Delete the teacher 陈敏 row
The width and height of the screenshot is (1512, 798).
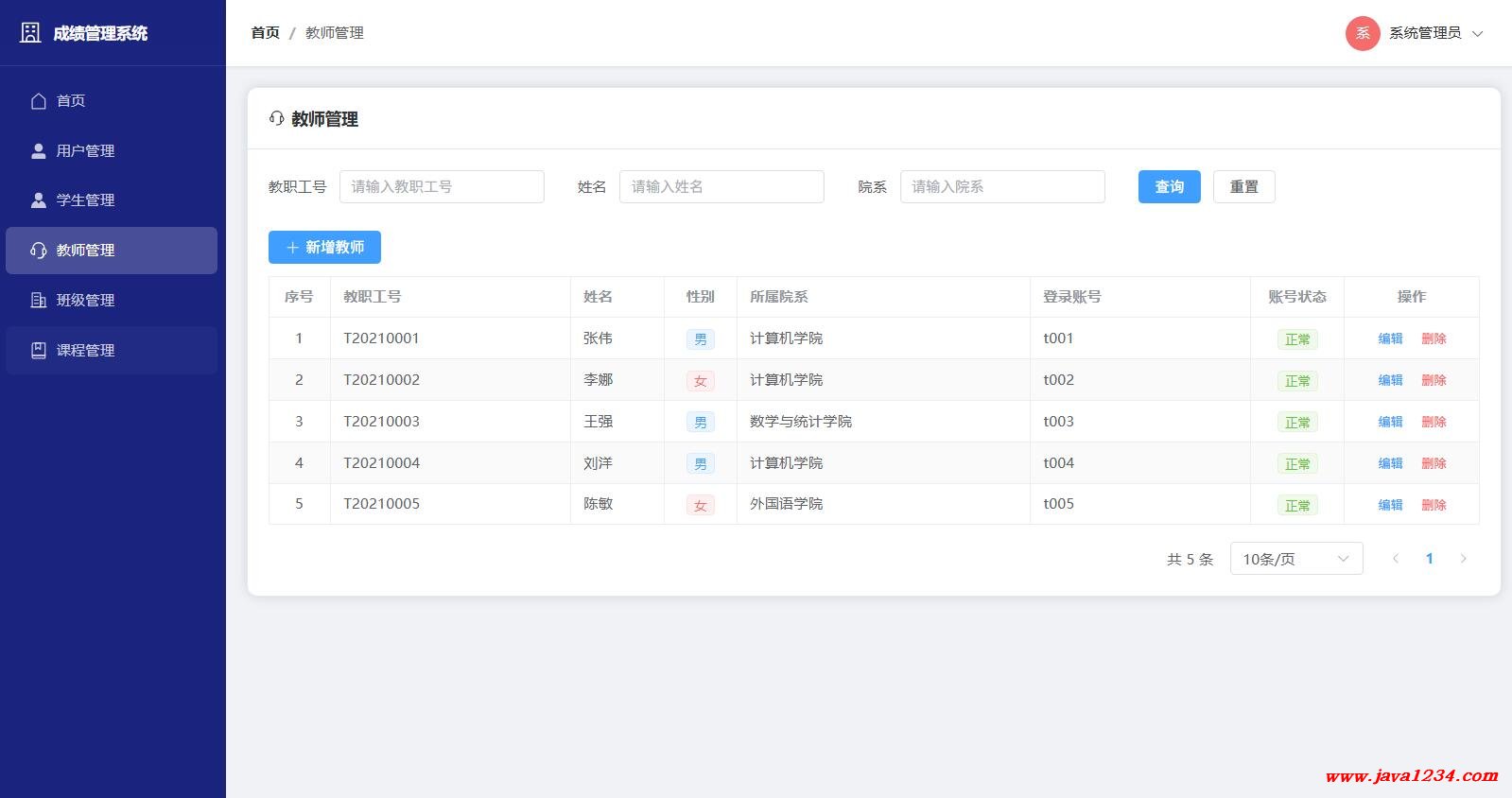coord(1434,505)
